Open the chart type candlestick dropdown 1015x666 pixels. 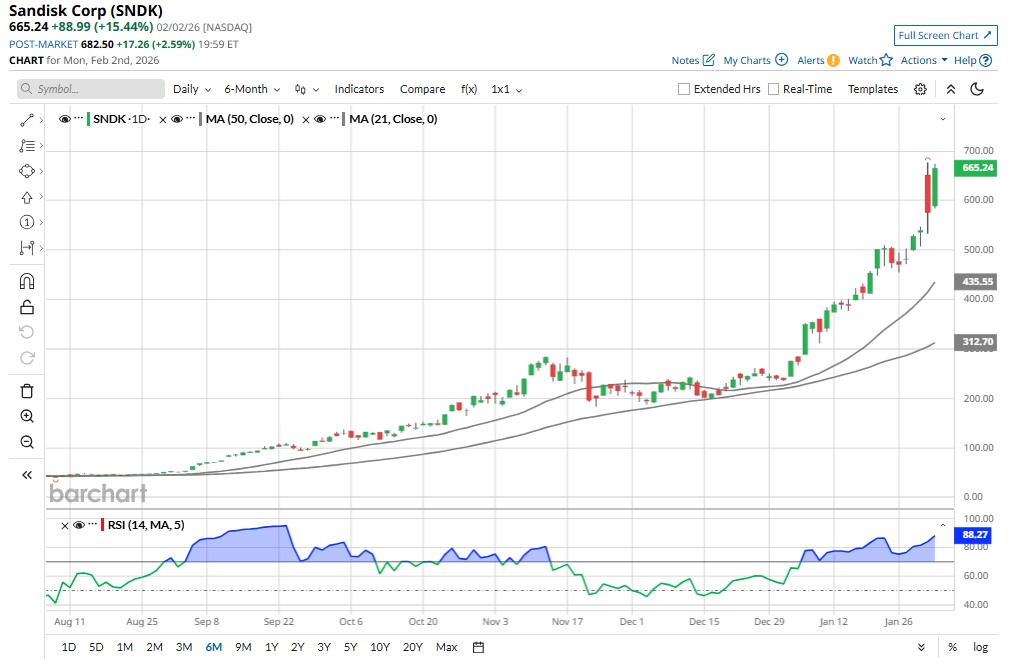click(x=307, y=89)
